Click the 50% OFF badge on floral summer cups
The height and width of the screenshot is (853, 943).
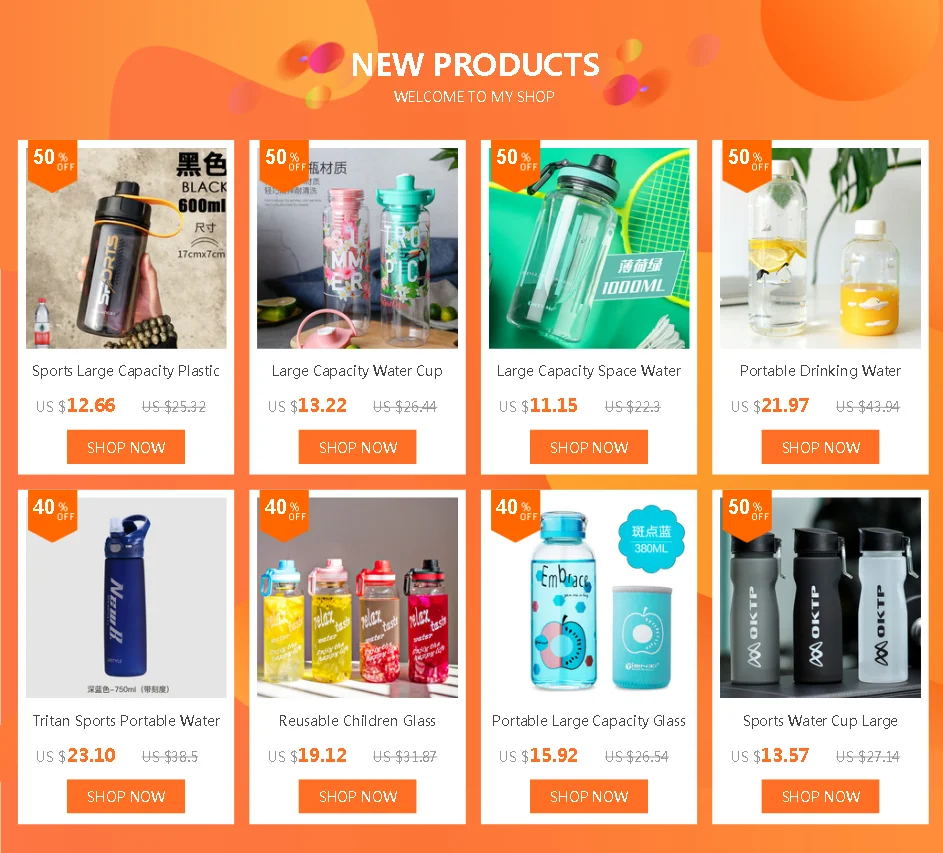(x=284, y=165)
